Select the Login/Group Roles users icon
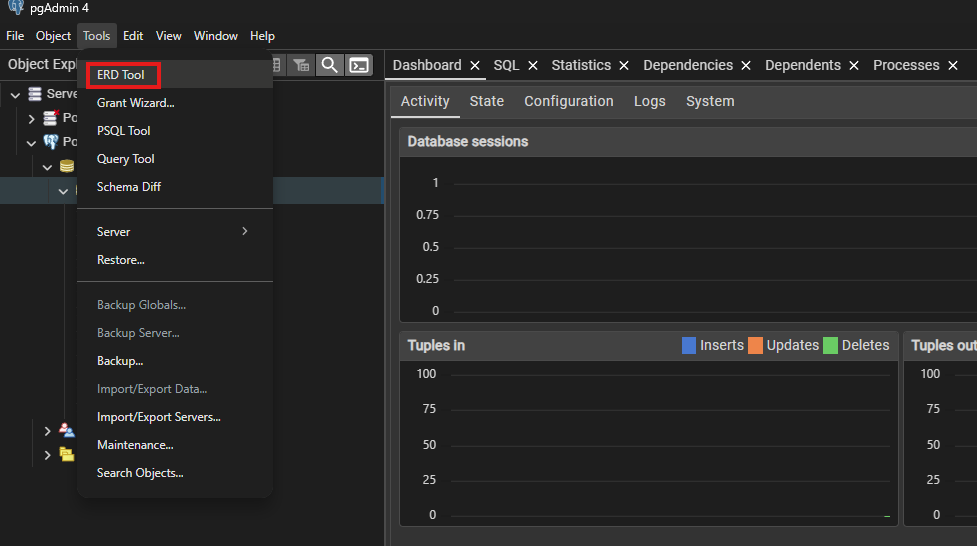 [67, 430]
